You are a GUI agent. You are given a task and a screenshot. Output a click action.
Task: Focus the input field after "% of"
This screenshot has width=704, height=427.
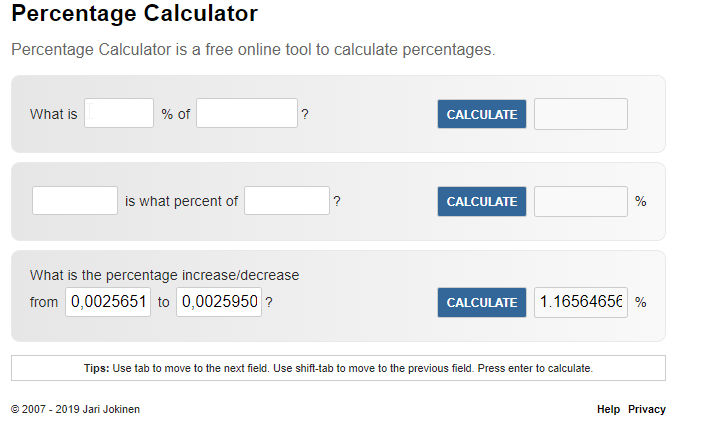coord(247,114)
